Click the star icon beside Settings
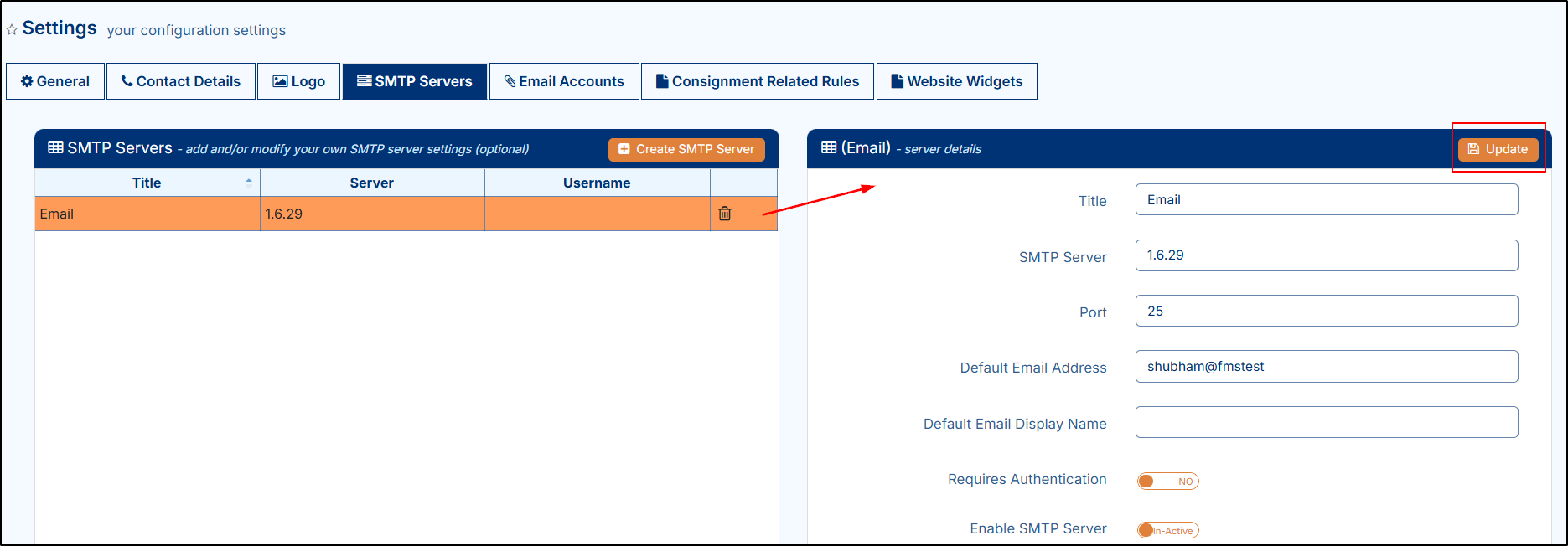This screenshot has width=1568, height=546. (x=12, y=30)
